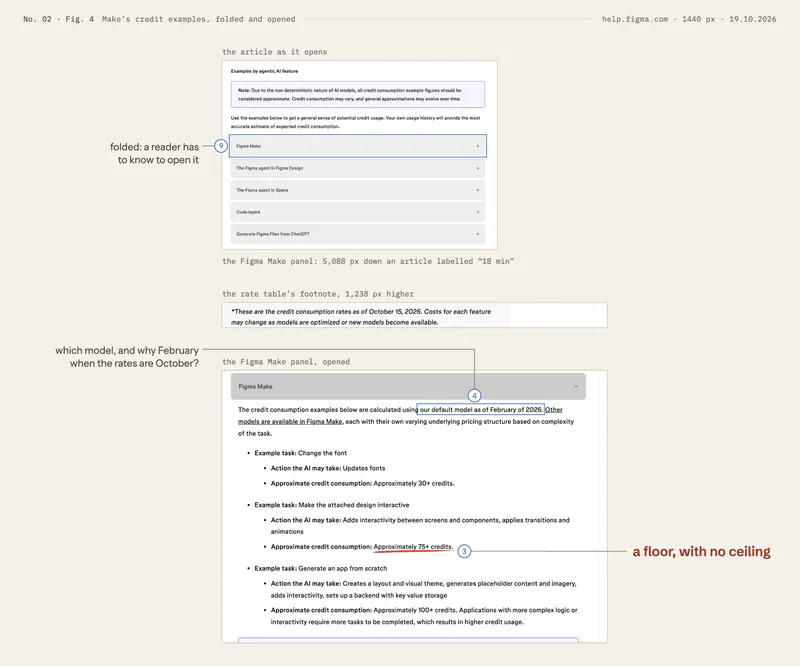Click the caption 'the Figma Make panel, opened'

(286, 361)
